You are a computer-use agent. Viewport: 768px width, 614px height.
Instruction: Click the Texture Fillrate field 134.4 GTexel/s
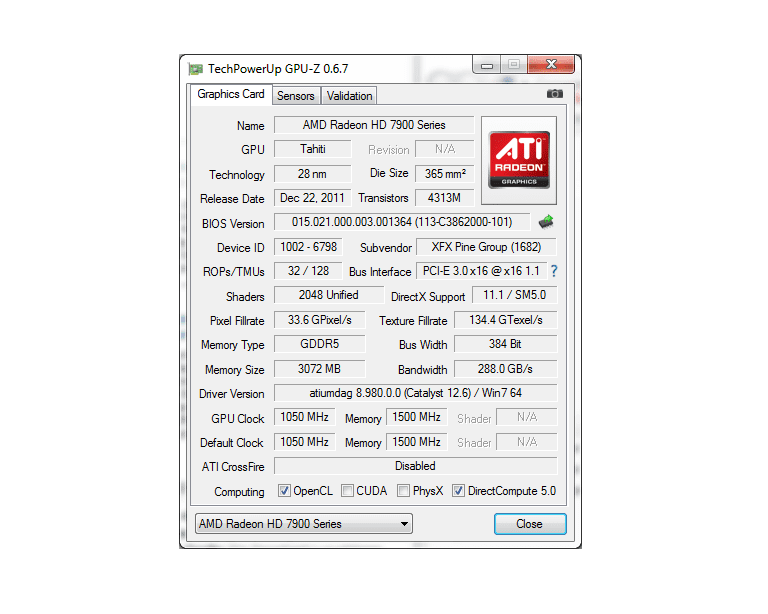pyautogui.click(x=506, y=320)
